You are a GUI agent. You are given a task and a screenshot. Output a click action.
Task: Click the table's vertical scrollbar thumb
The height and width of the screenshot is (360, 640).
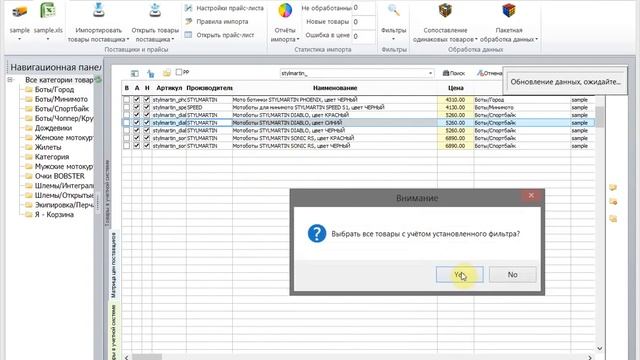coord(599,117)
